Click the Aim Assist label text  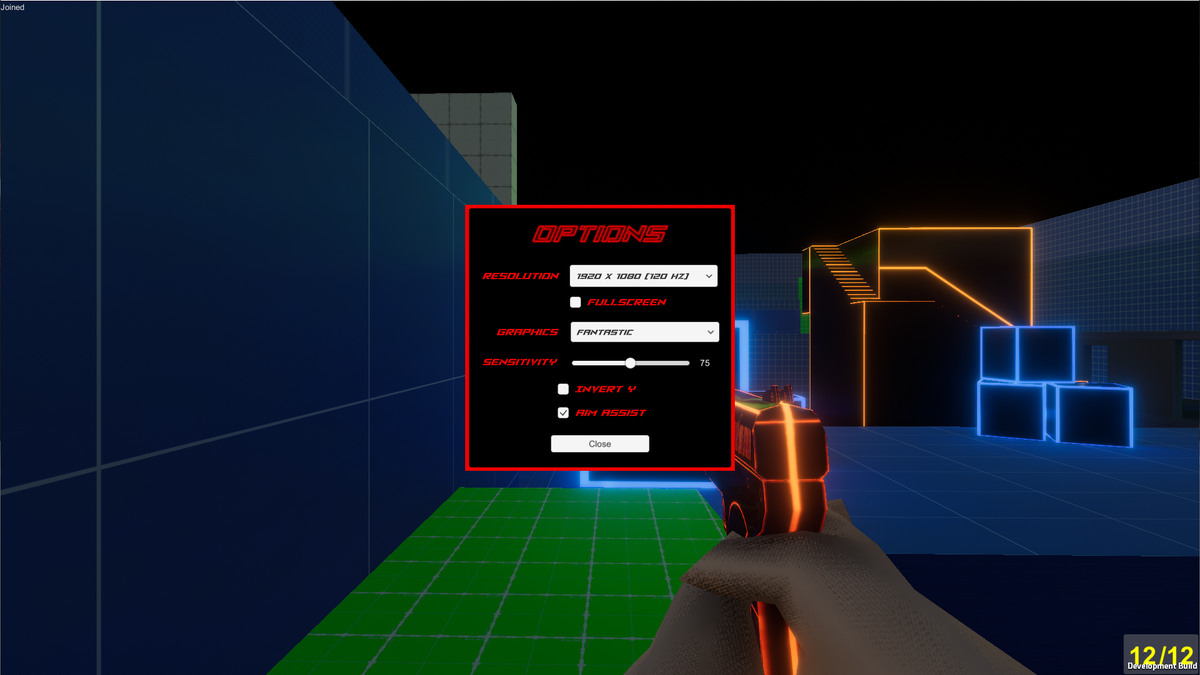point(611,412)
